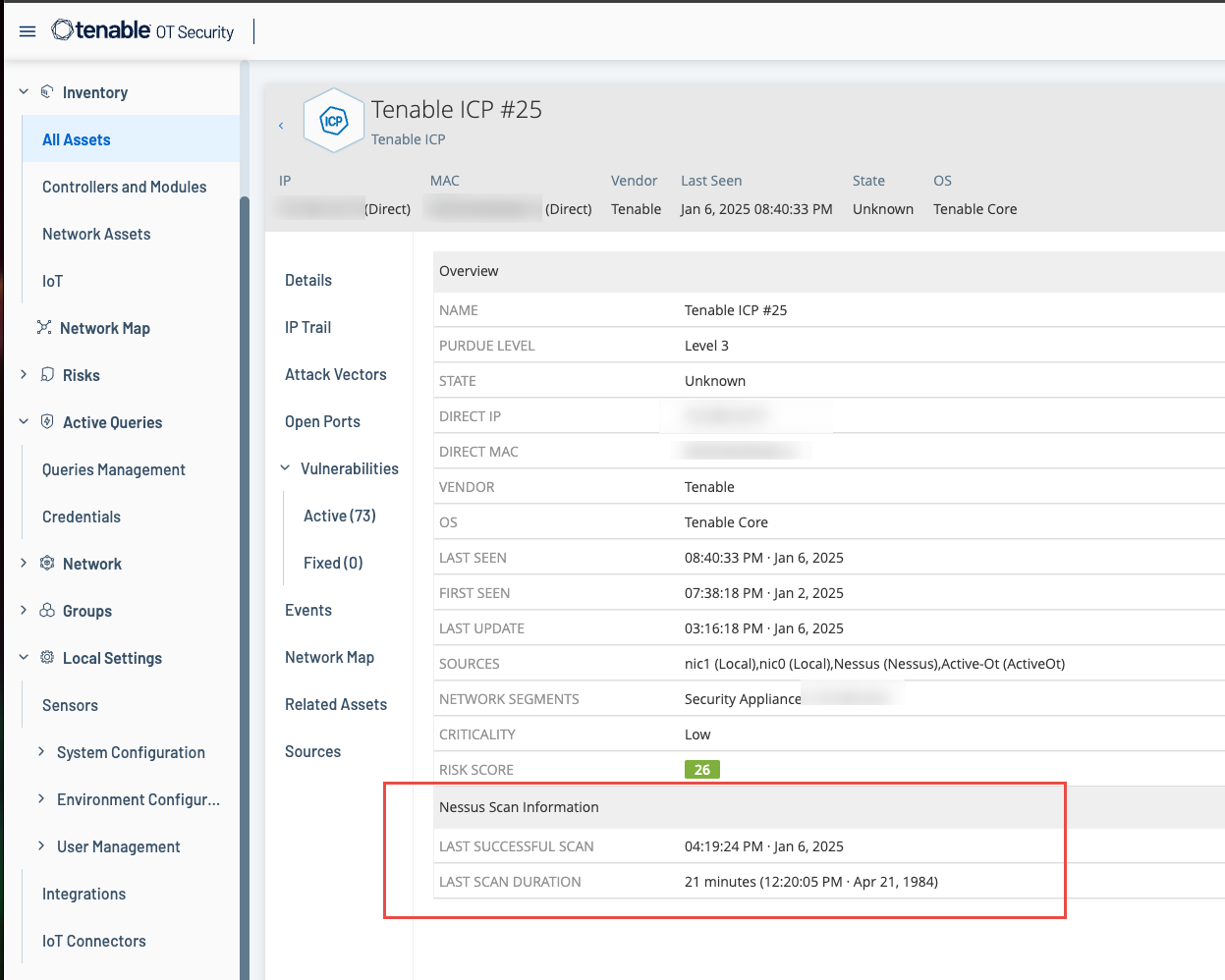The height and width of the screenshot is (980, 1225).
Task: Open the hamburger navigation menu
Action: 28,31
